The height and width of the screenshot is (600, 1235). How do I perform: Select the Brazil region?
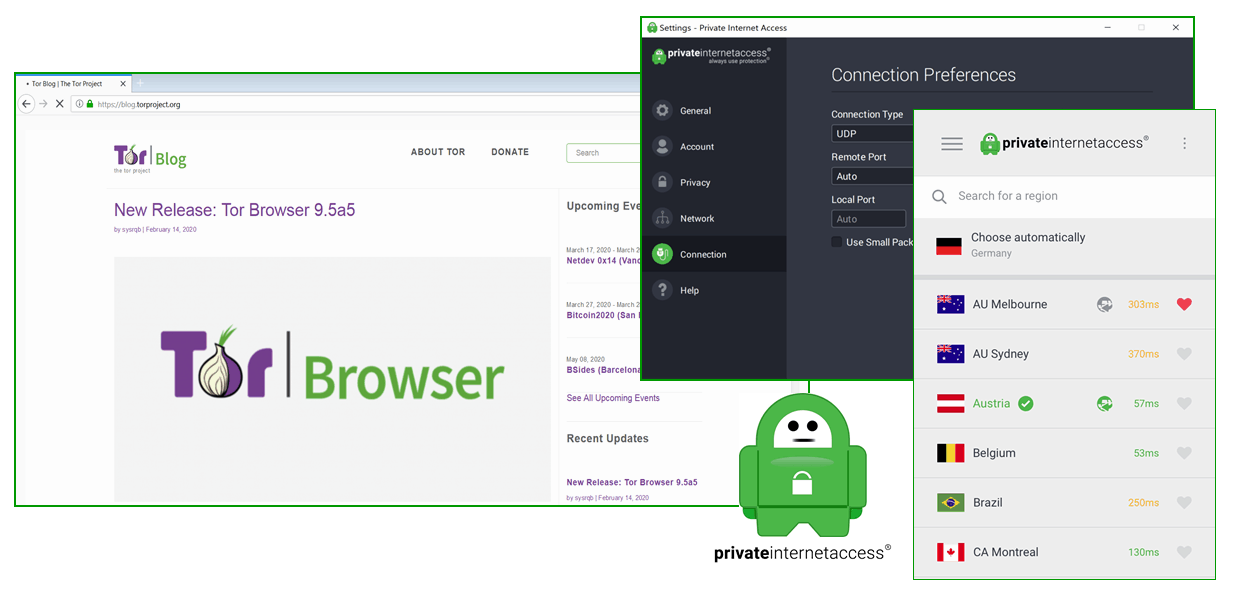pyautogui.click(x=1064, y=503)
